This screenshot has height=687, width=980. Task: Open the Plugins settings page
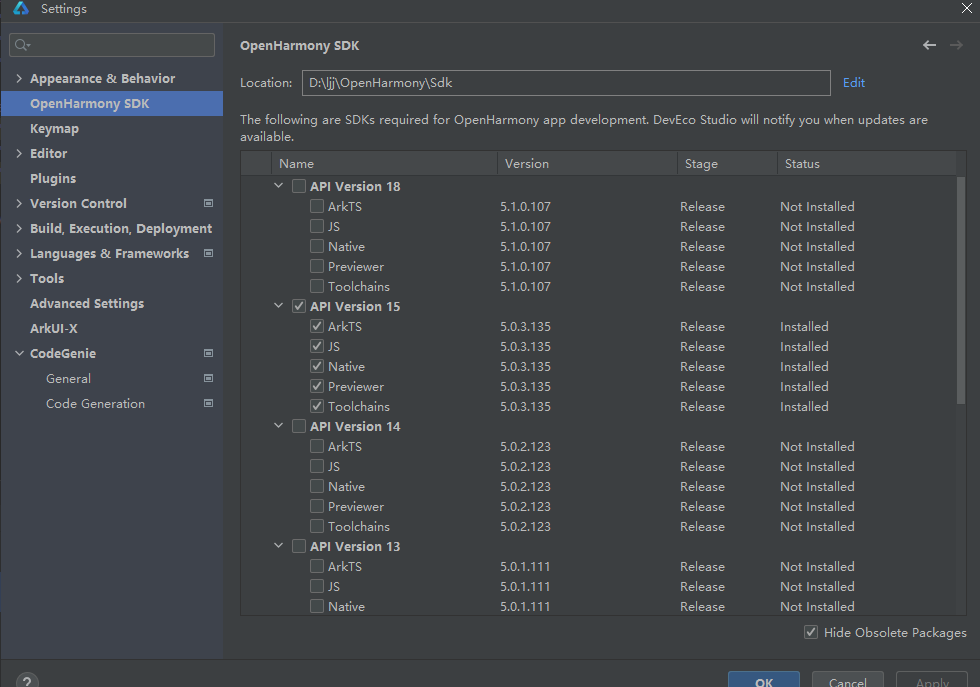[53, 179]
